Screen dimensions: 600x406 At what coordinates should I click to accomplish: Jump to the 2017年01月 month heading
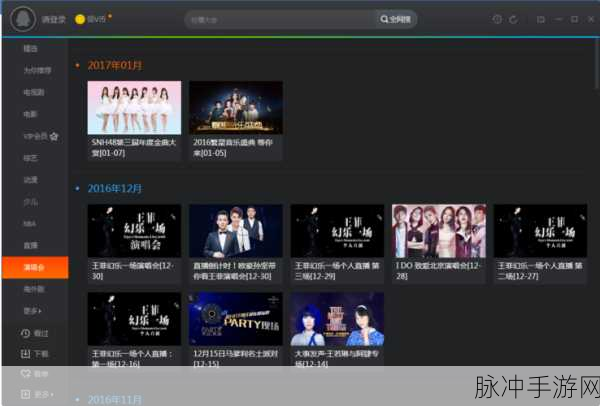pyautogui.click(x=115, y=65)
